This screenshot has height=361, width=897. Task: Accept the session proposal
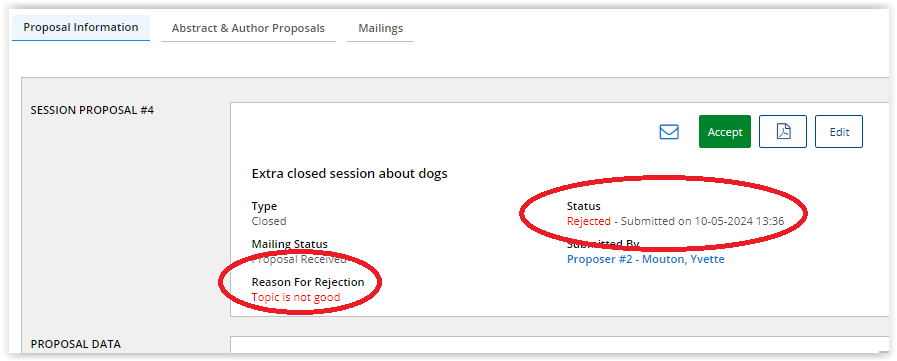click(x=725, y=132)
